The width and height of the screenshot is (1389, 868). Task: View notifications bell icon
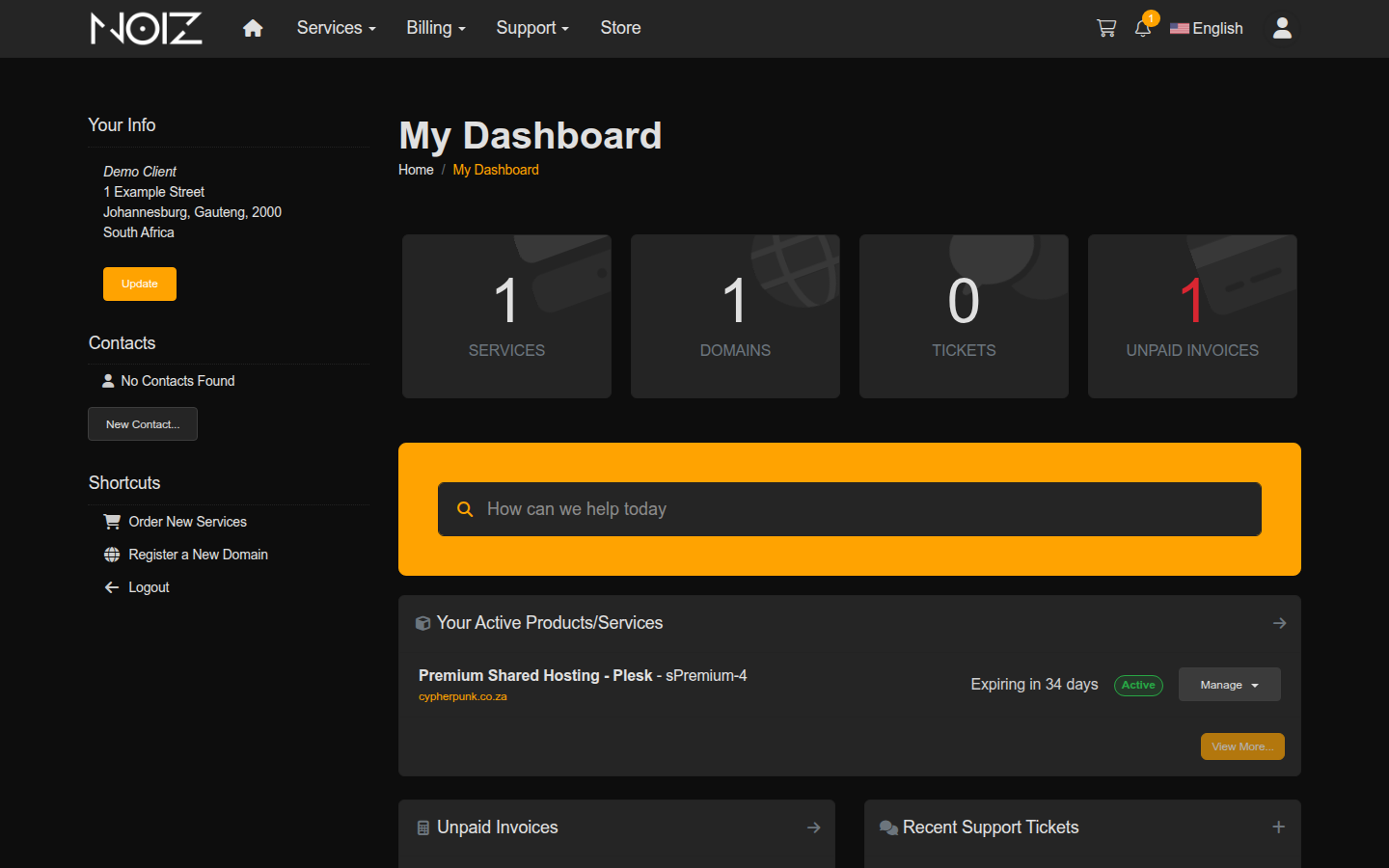[1143, 28]
